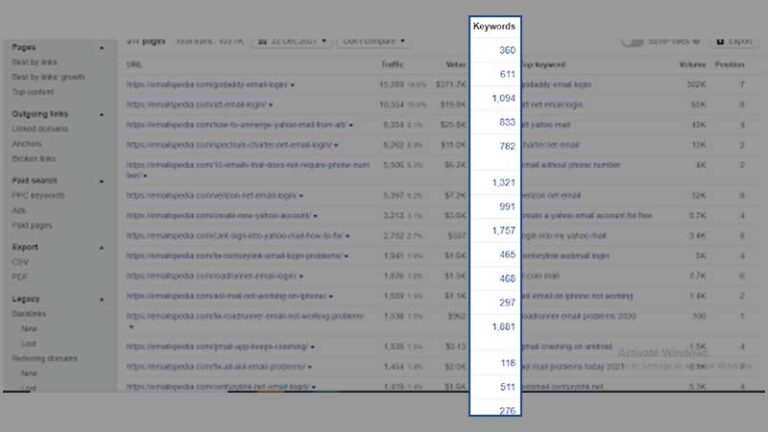Open PPC keywords report
This screenshot has width=768, height=432.
38,195
